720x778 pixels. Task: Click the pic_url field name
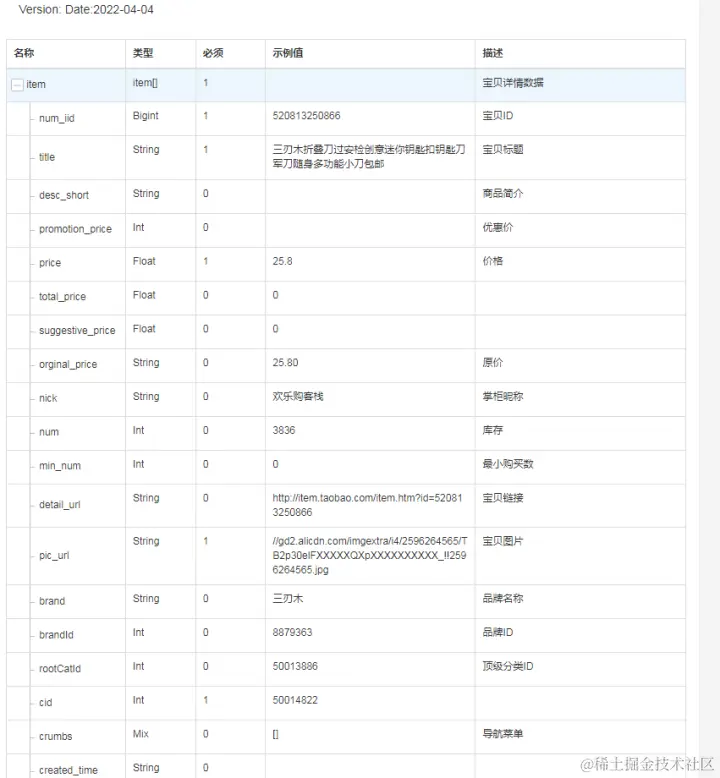[54, 555]
